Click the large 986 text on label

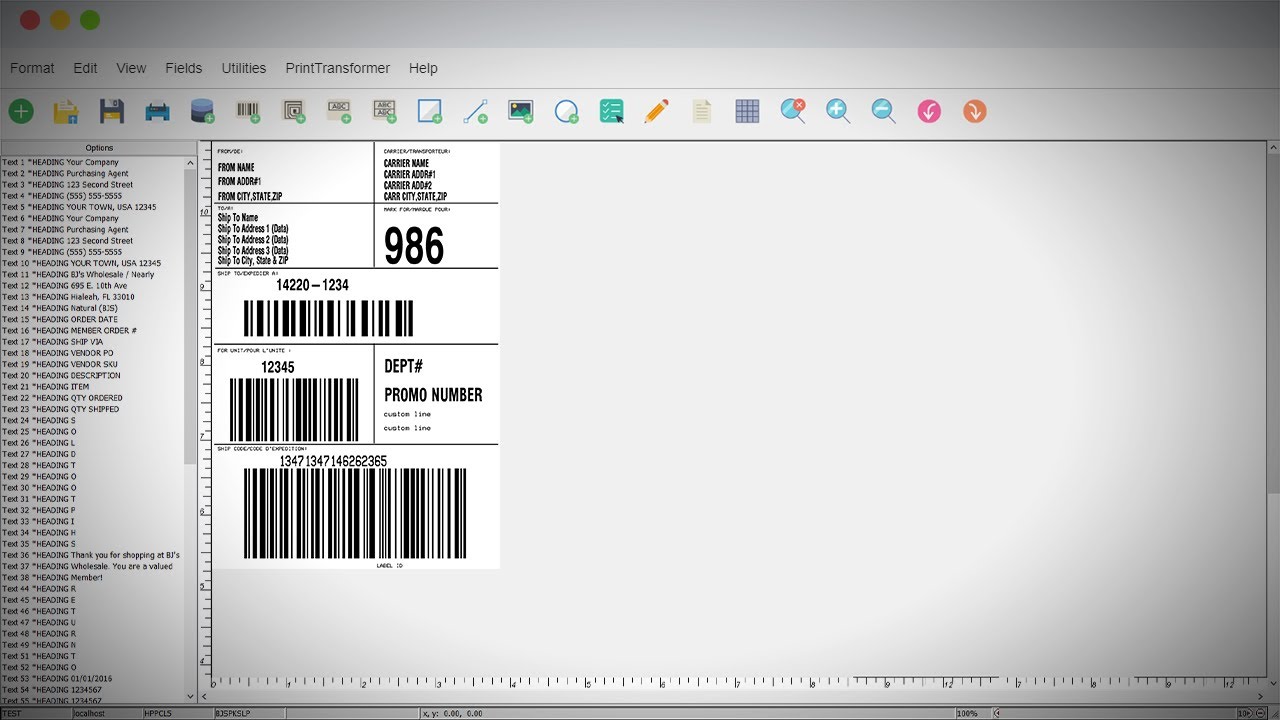click(414, 246)
